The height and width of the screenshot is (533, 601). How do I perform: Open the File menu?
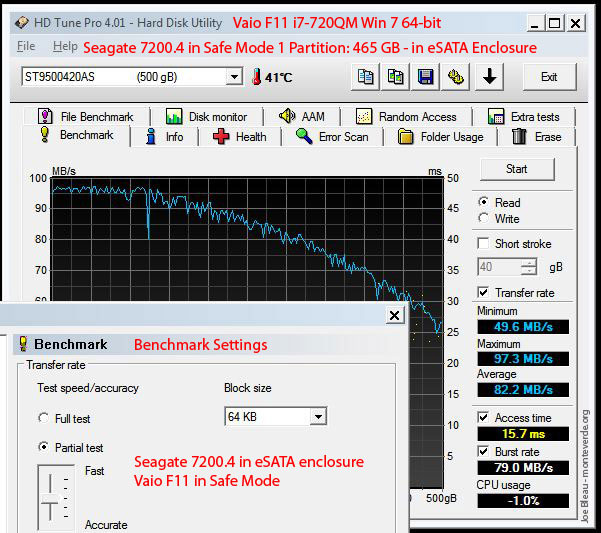[x=26, y=46]
